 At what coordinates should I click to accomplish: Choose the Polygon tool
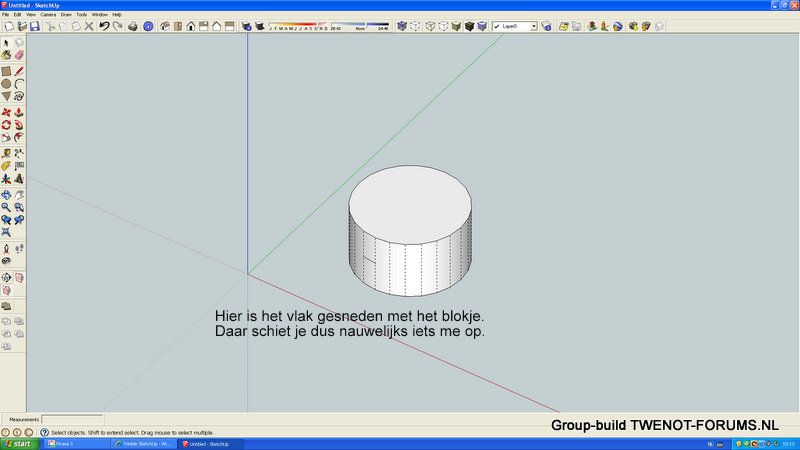point(6,96)
